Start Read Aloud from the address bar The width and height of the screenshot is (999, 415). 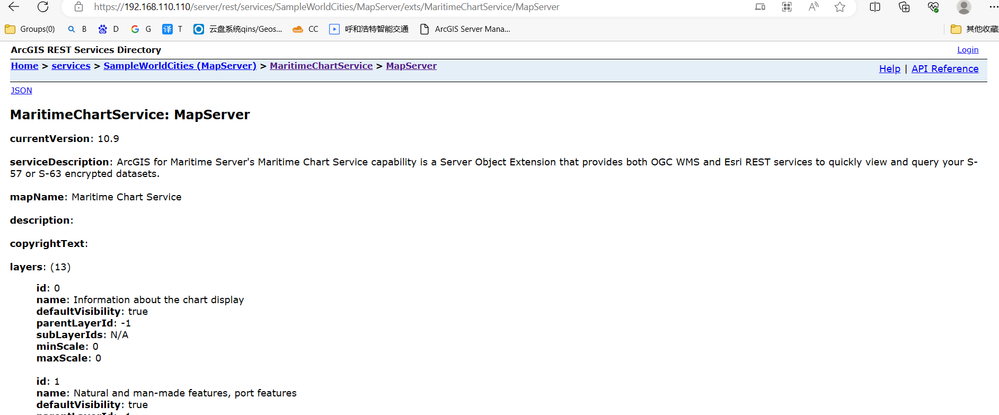(813, 7)
